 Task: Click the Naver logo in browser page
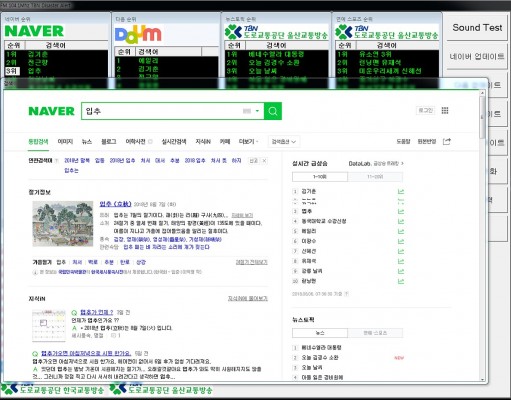point(51,111)
